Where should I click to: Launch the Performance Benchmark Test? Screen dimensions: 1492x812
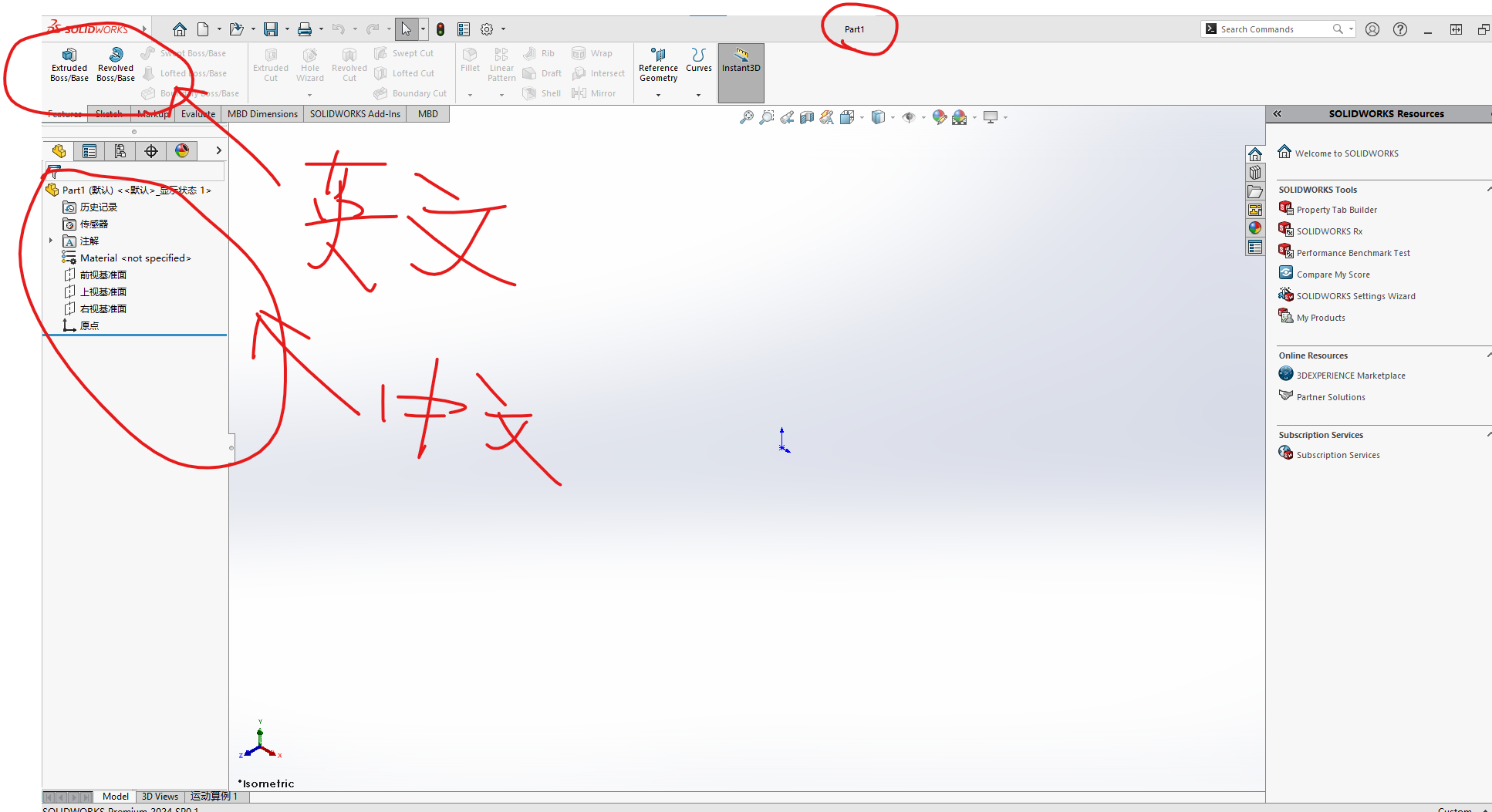[x=1352, y=252]
